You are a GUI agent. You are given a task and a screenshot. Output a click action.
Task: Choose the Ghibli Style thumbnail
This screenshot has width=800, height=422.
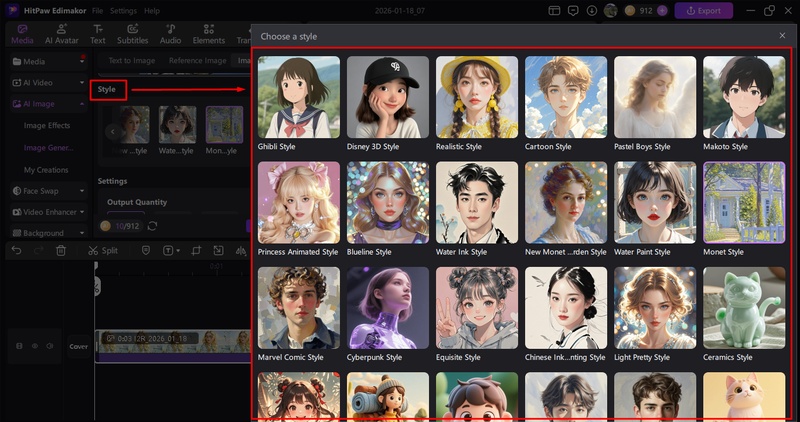click(x=299, y=97)
